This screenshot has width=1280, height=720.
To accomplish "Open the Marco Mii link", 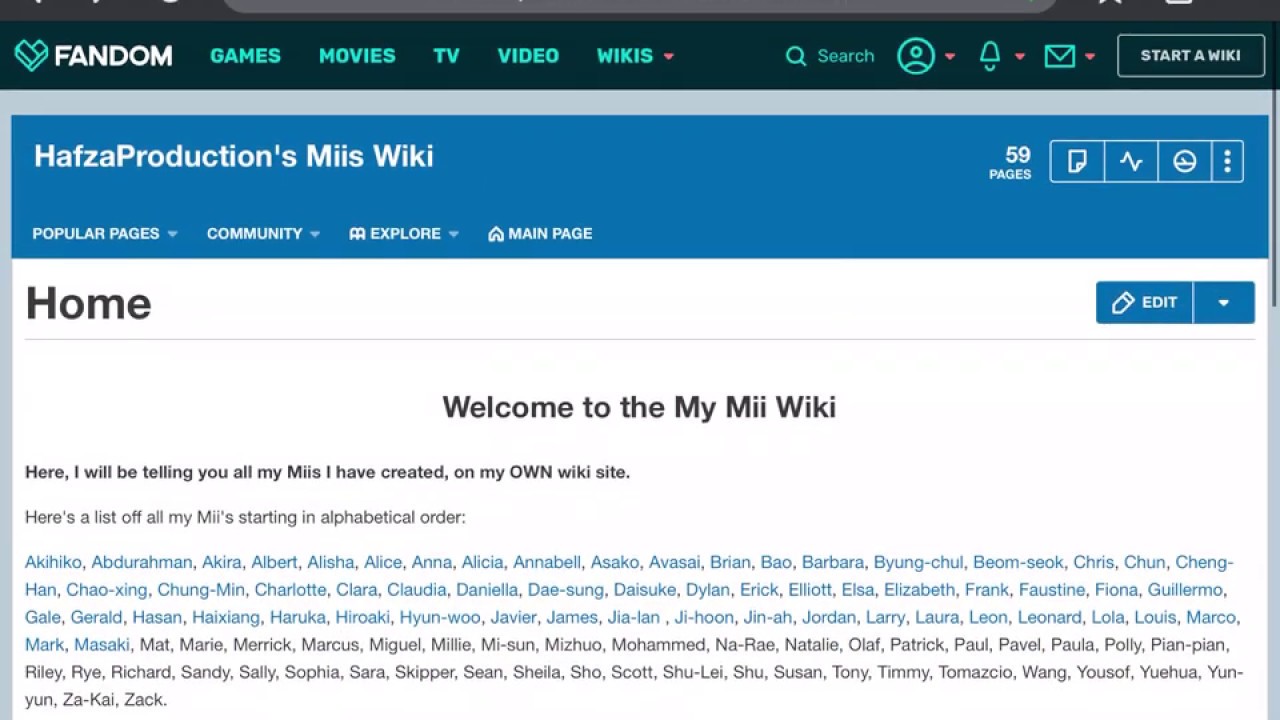I will (x=1211, y=617).
